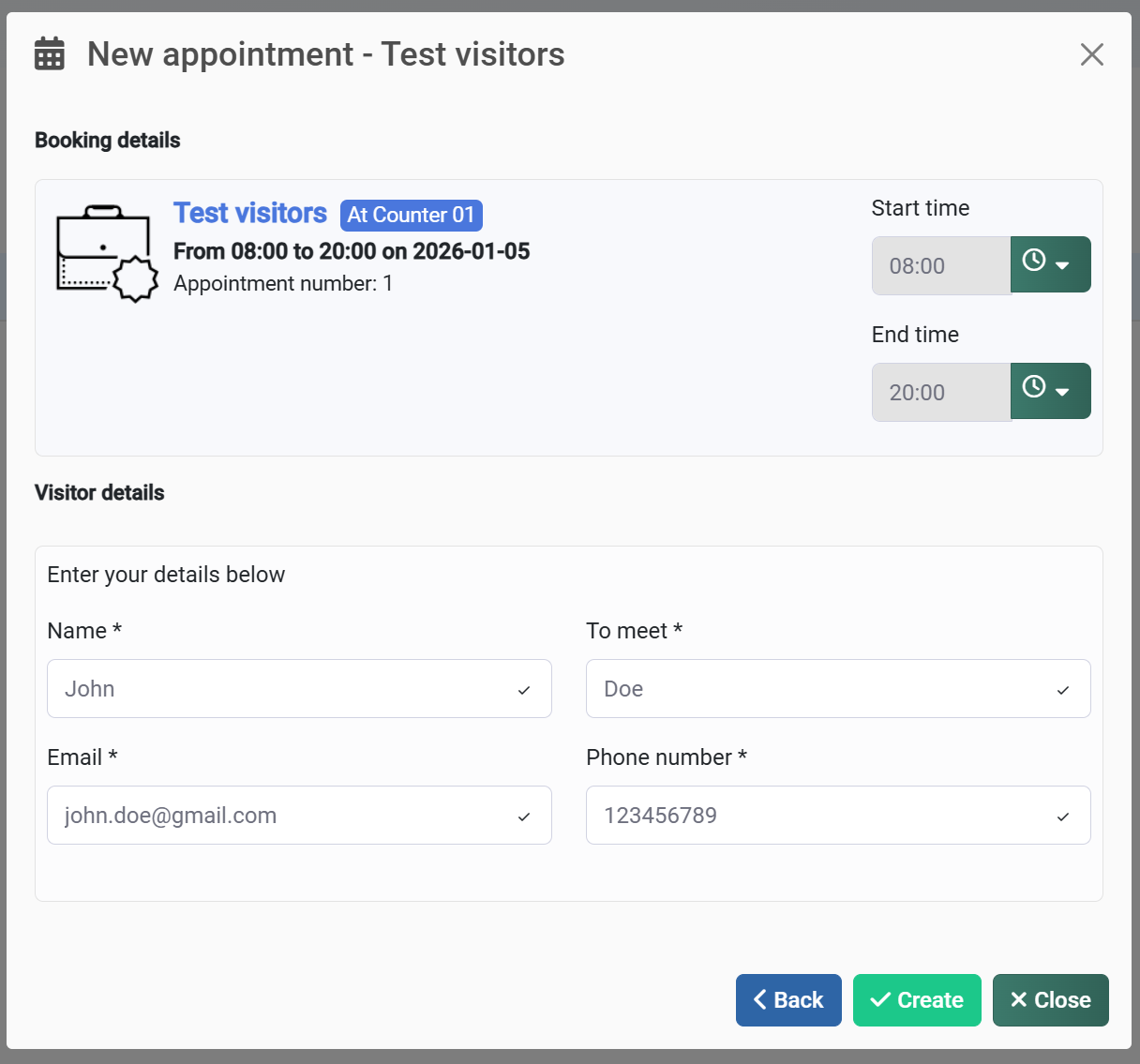Screen dimensions: 1140x1064
Task: Click the checkmark icon in Name field
Action: (524, 691)
